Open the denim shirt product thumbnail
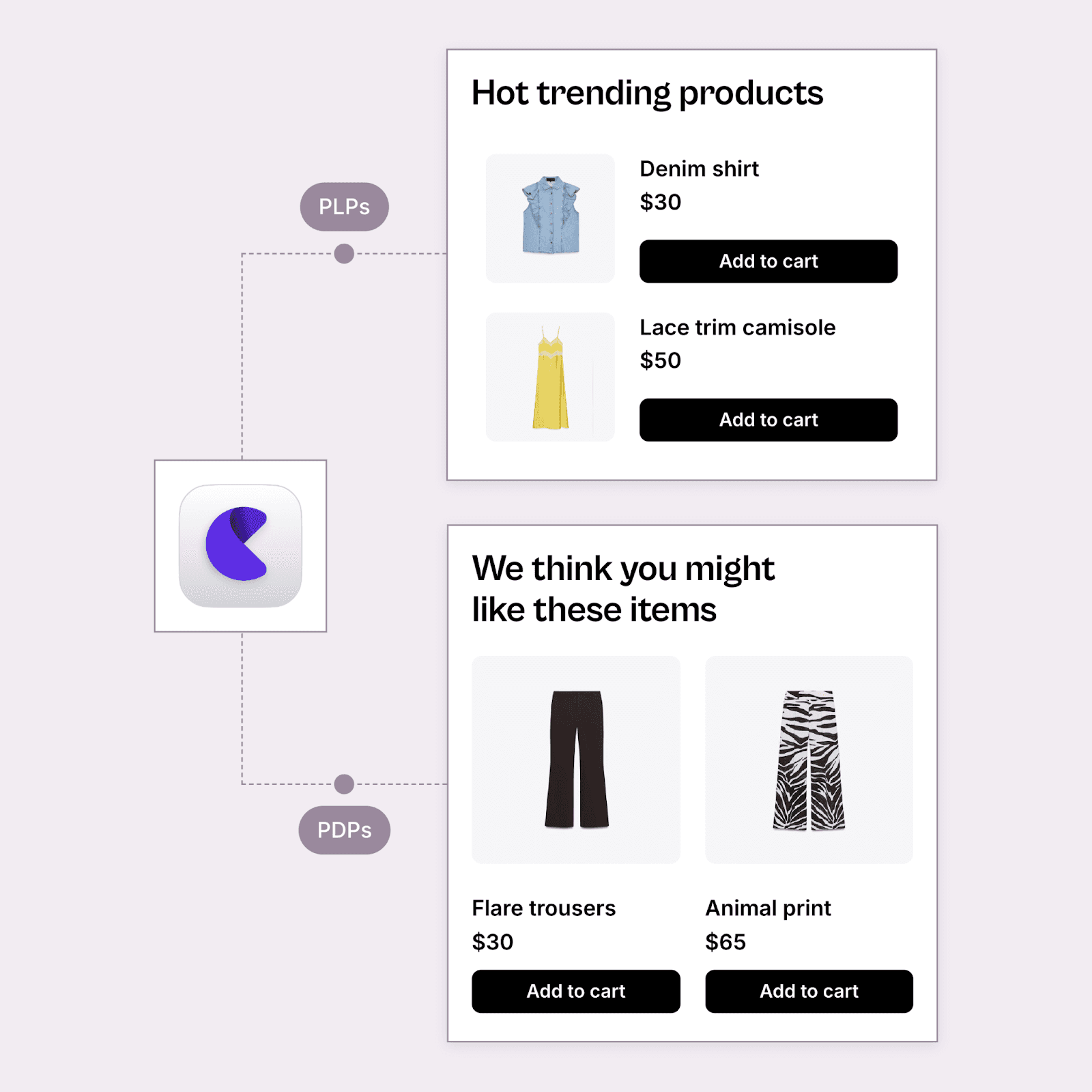This screenshot has height=1092, width=1092. [x=549, y=217]
